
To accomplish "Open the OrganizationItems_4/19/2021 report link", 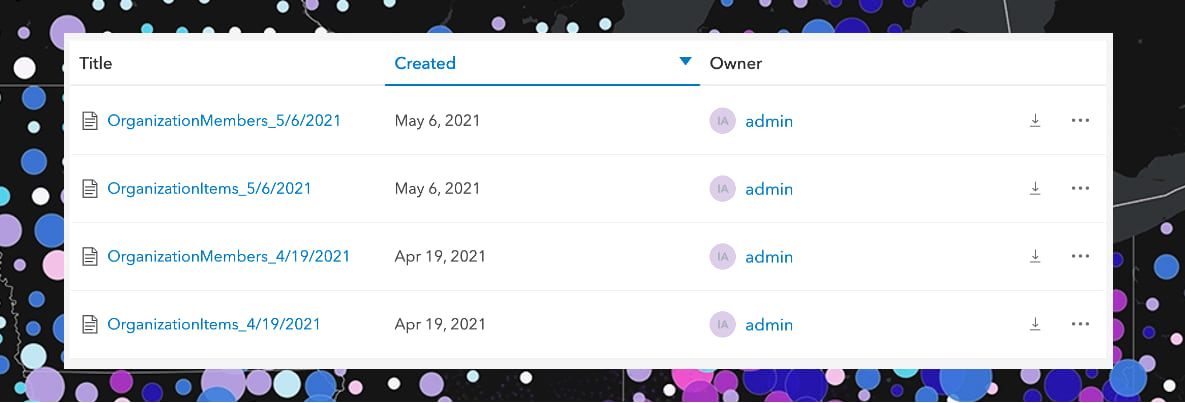I will 213,324.
